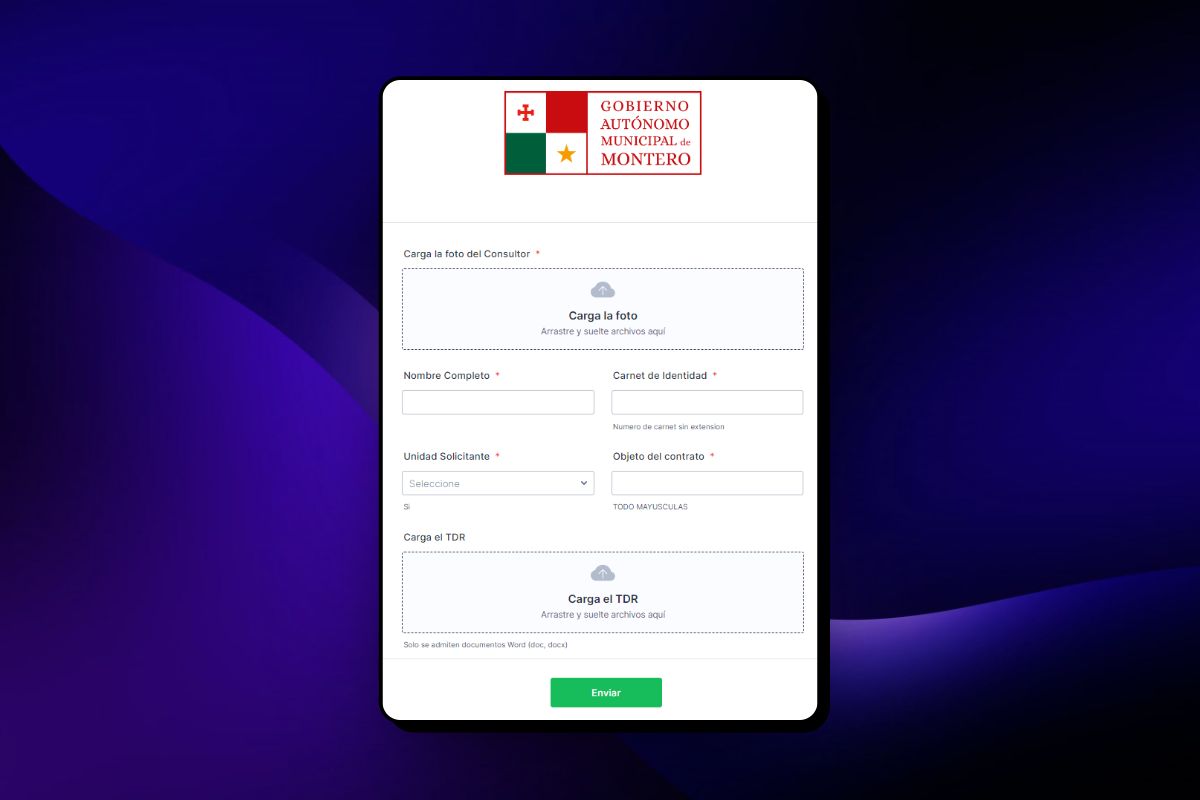Click the gold star in the Montero logo
Viewport: 1200px width, 800px height.
pyautogui.click(x=567, y=154)
